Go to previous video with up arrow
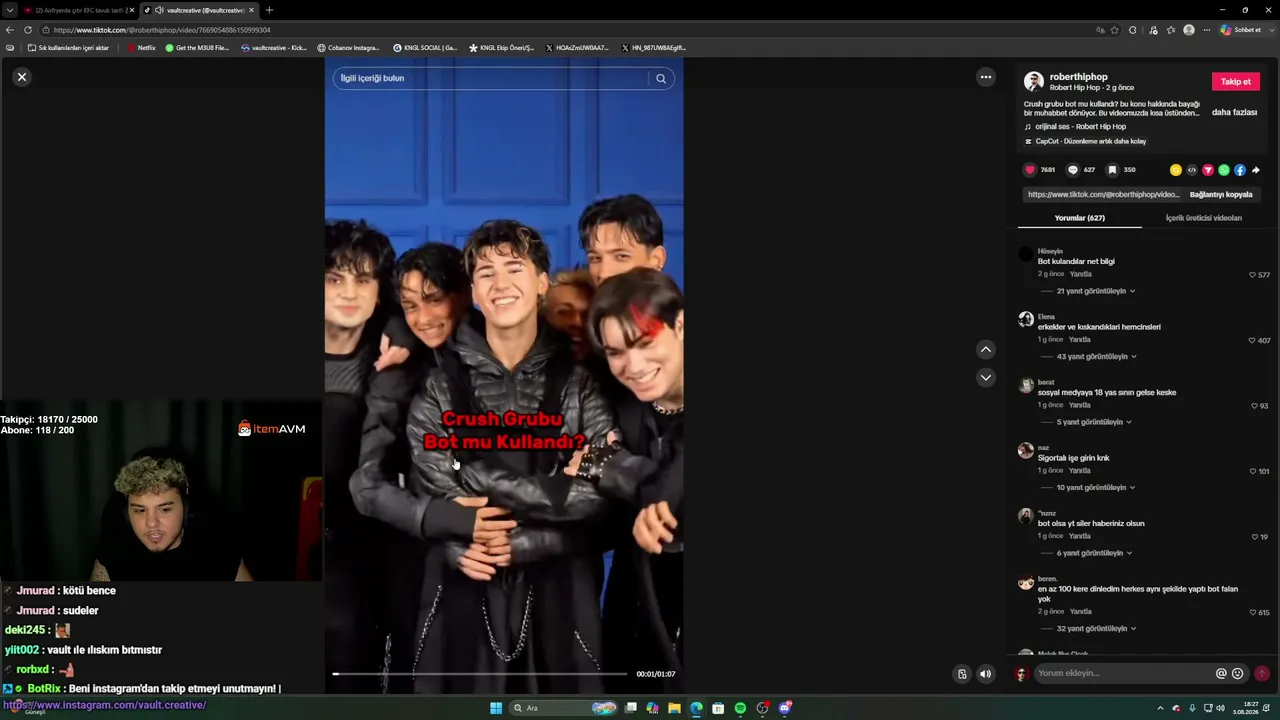 [x=986, y=349]
